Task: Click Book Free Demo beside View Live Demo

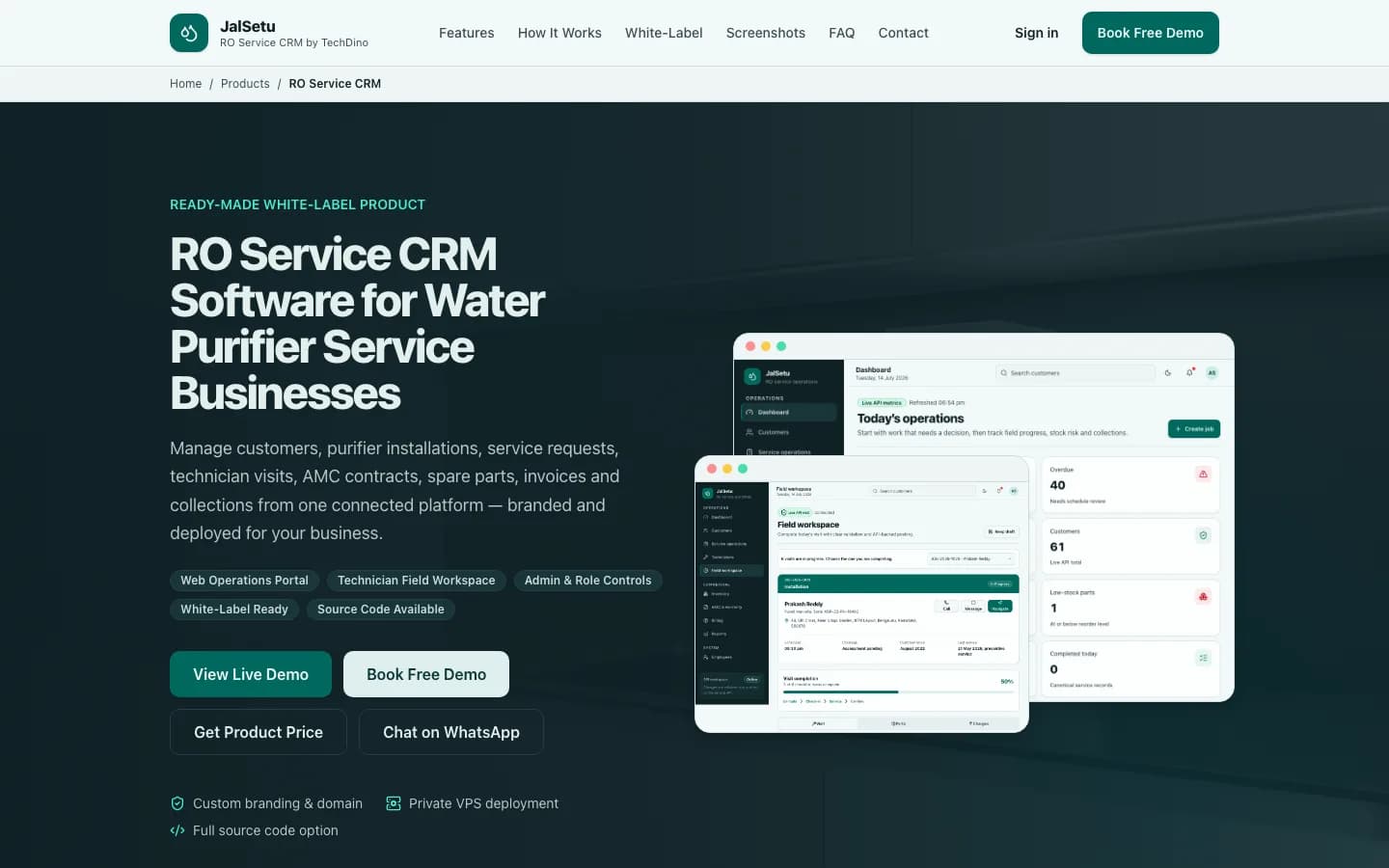Action: (426, 674)
